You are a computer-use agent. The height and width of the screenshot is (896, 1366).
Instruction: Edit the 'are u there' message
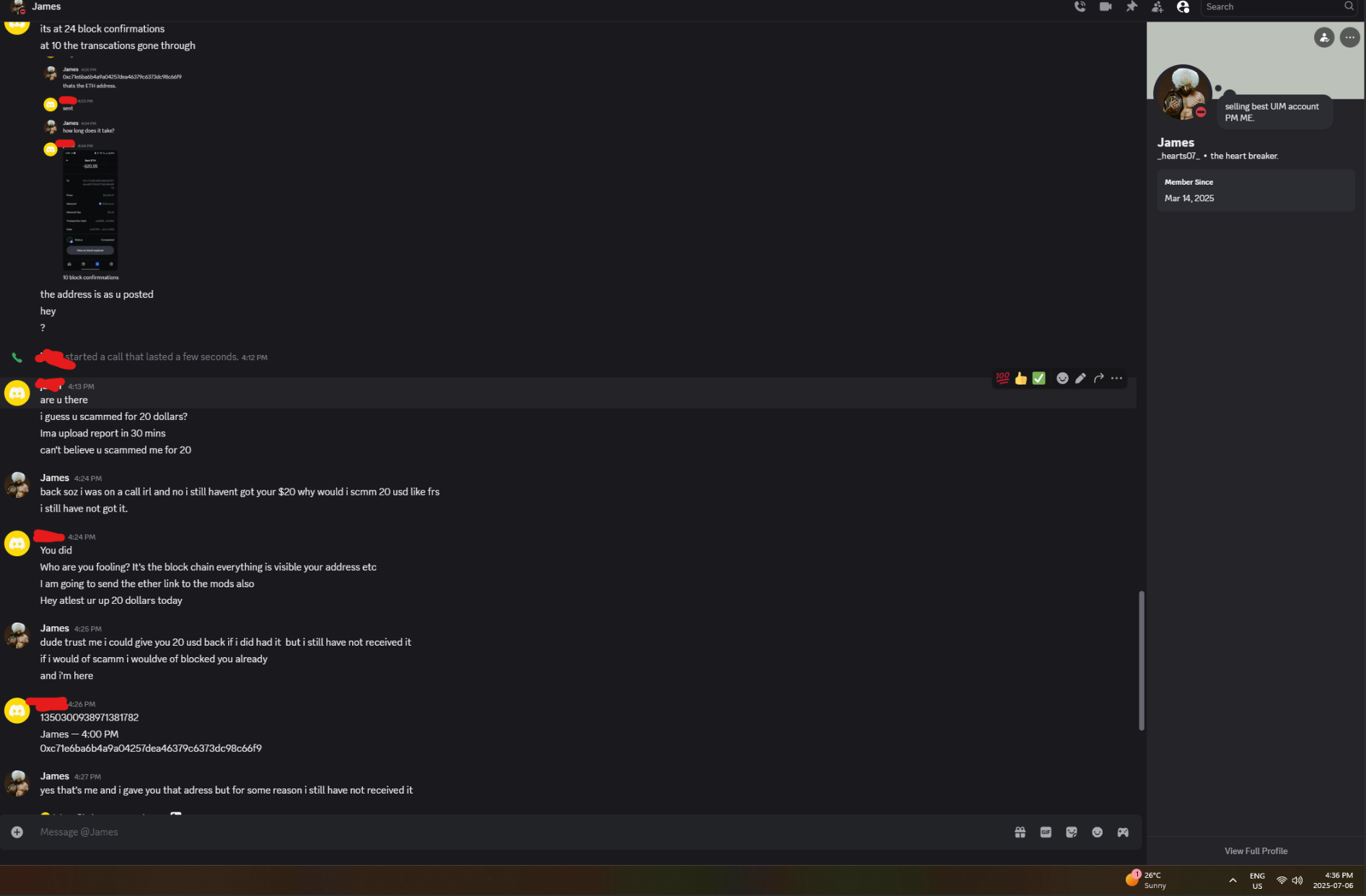(1080, 378)
